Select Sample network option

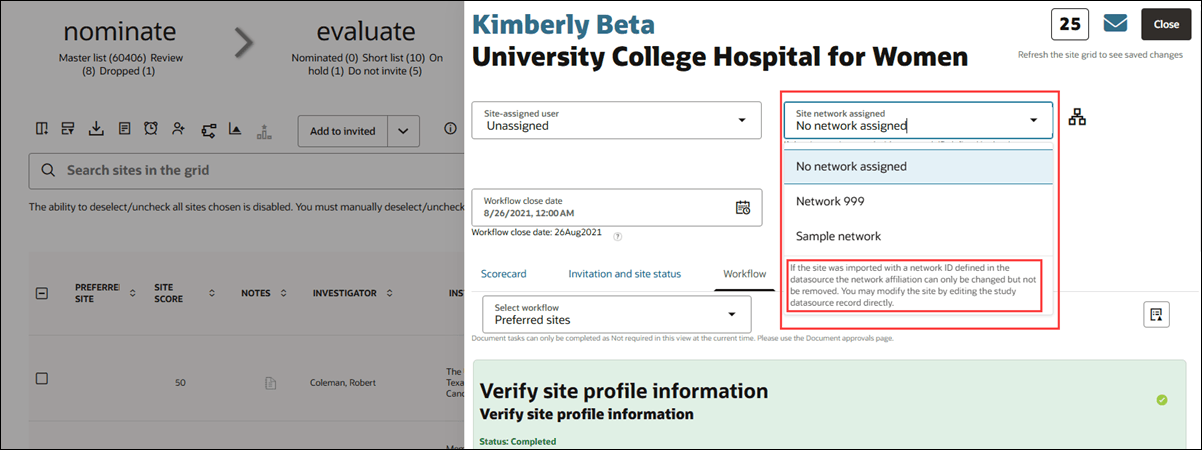coord(917,236)
